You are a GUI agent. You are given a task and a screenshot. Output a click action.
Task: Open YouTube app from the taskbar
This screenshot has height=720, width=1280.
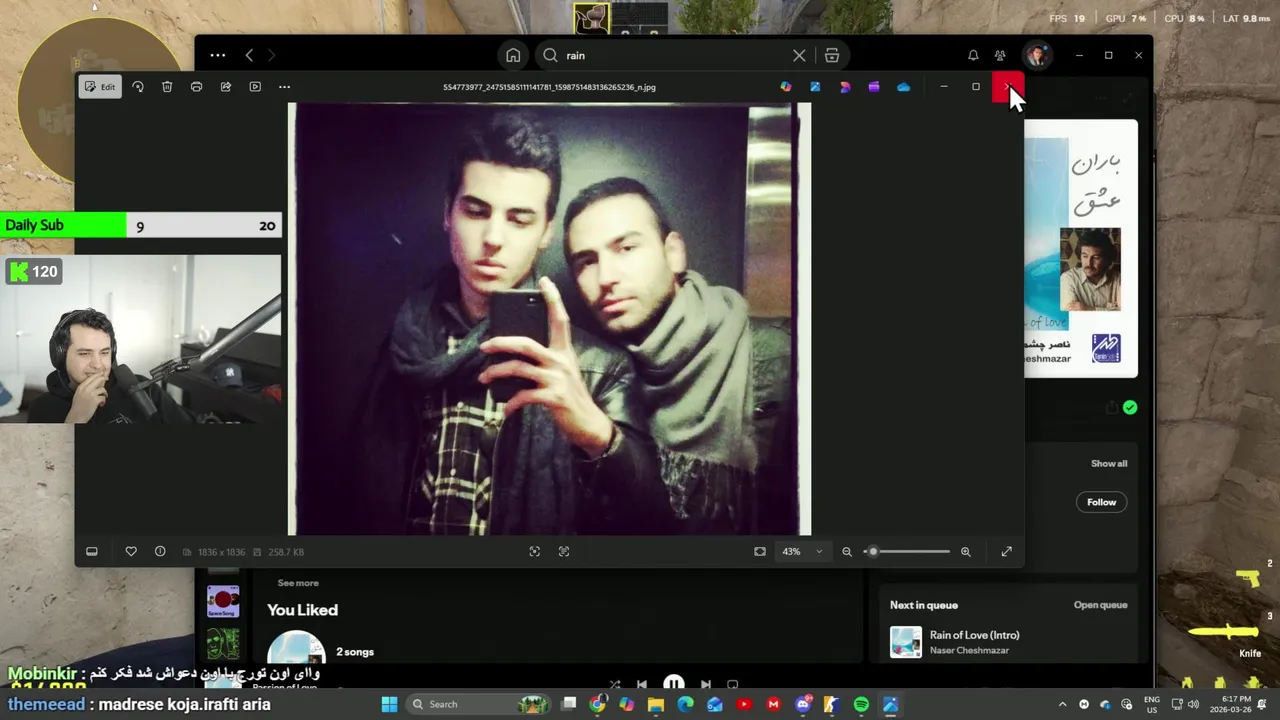tap(744, 704)
